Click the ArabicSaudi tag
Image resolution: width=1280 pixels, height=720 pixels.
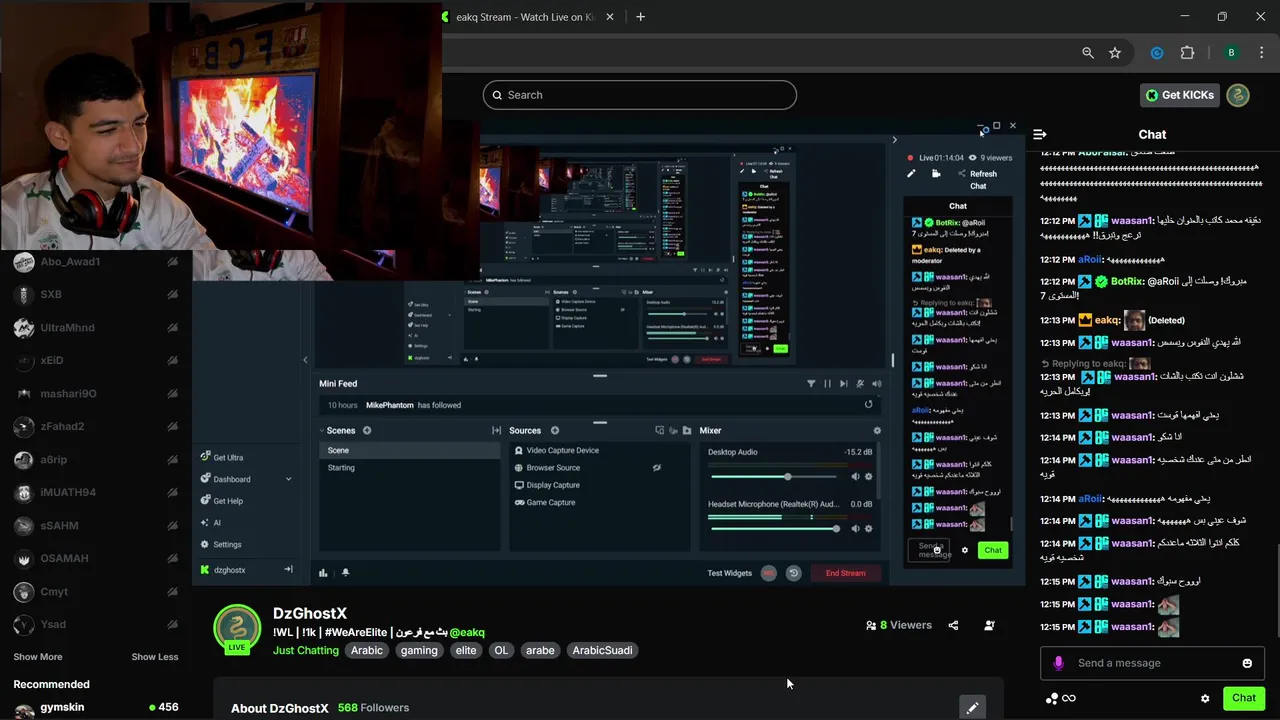[602, 650]
